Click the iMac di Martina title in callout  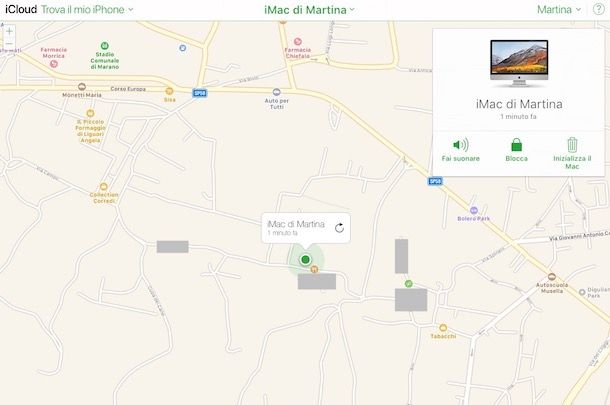coord(296,224)
